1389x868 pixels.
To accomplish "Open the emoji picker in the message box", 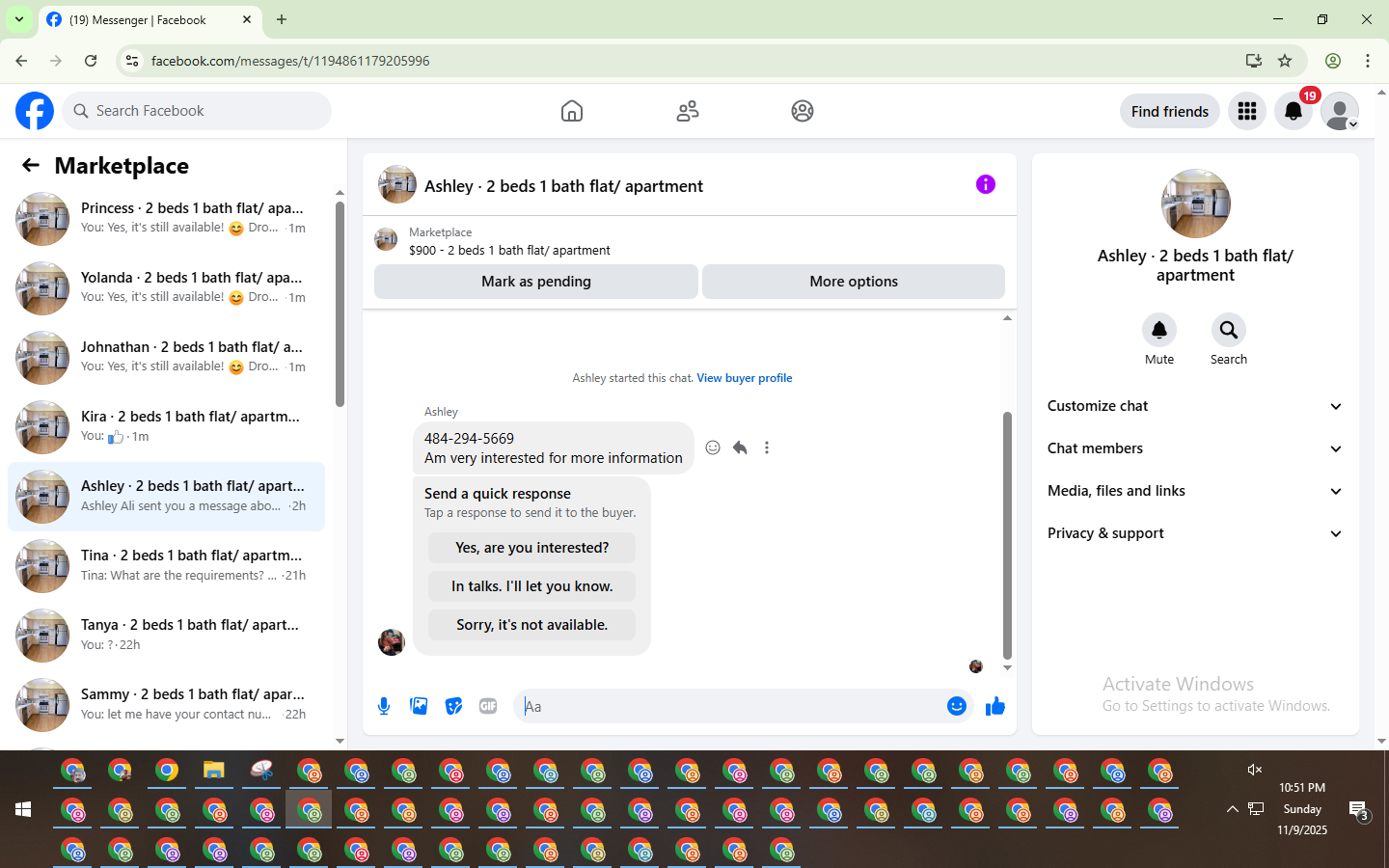I will [957, 706].
